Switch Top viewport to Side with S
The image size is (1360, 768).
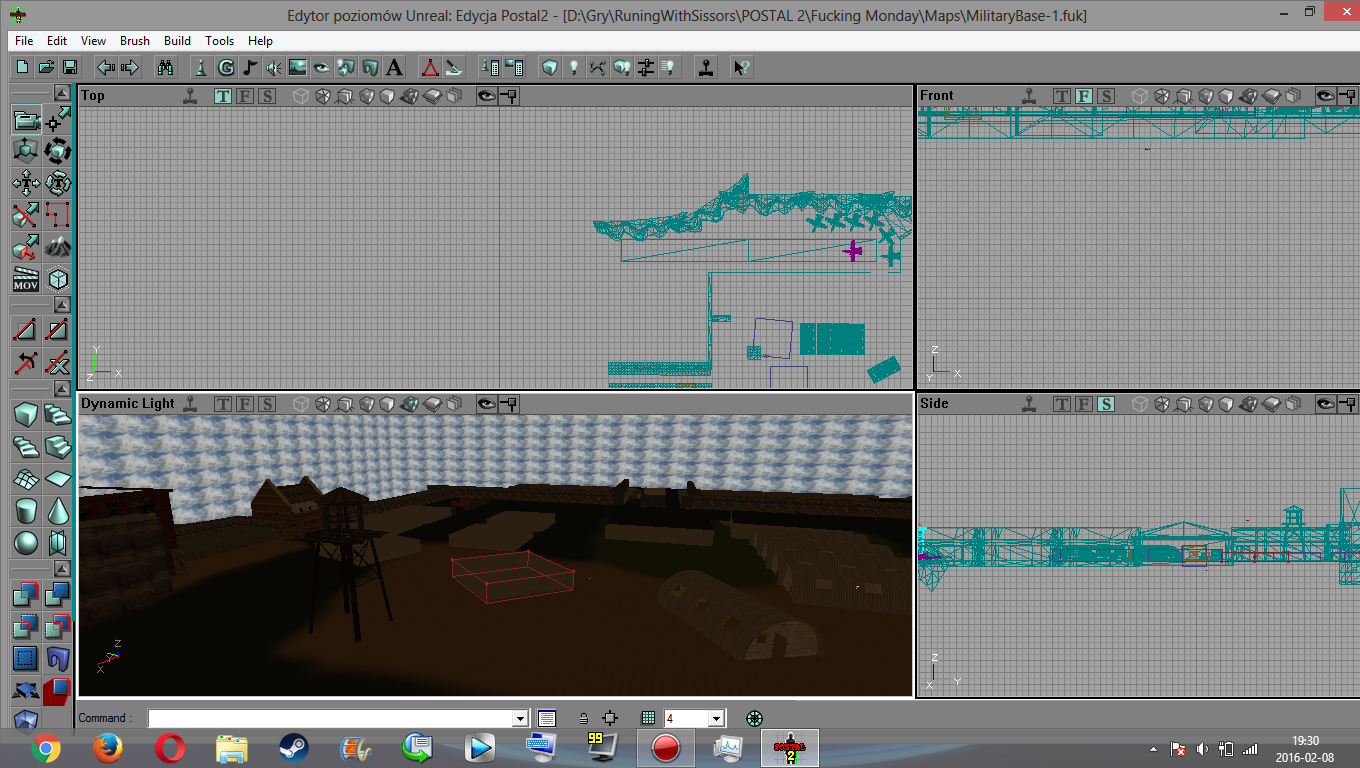[266, 96]
